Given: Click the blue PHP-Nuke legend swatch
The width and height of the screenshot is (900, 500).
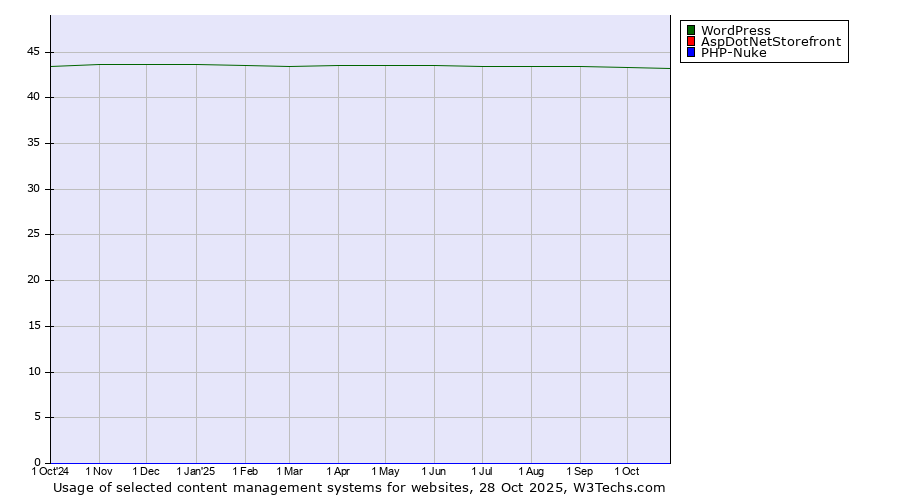Looking at the screenshot, I should pyautogui.click(x=691, y=53).
